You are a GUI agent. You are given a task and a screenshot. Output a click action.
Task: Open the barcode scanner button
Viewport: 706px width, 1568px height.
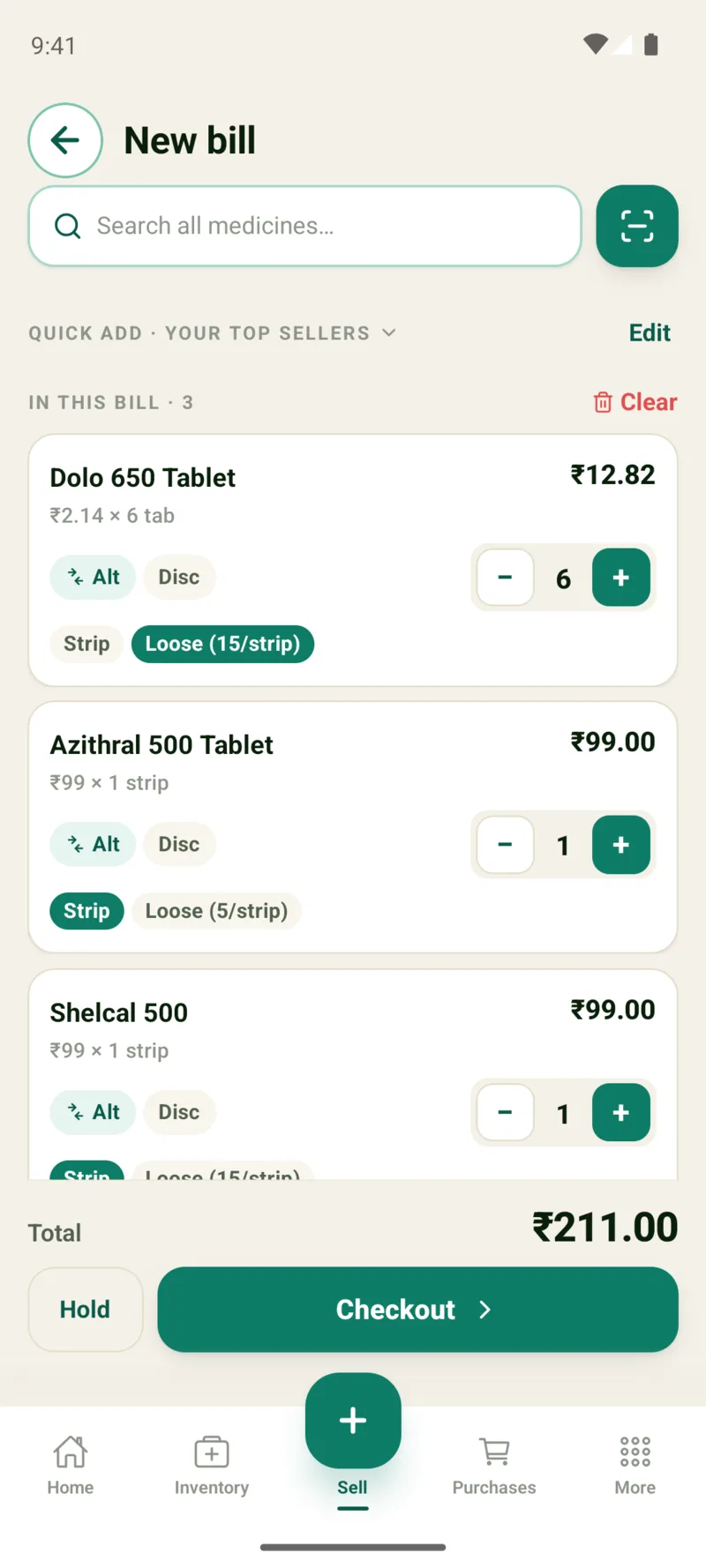(x=637, y=226)
